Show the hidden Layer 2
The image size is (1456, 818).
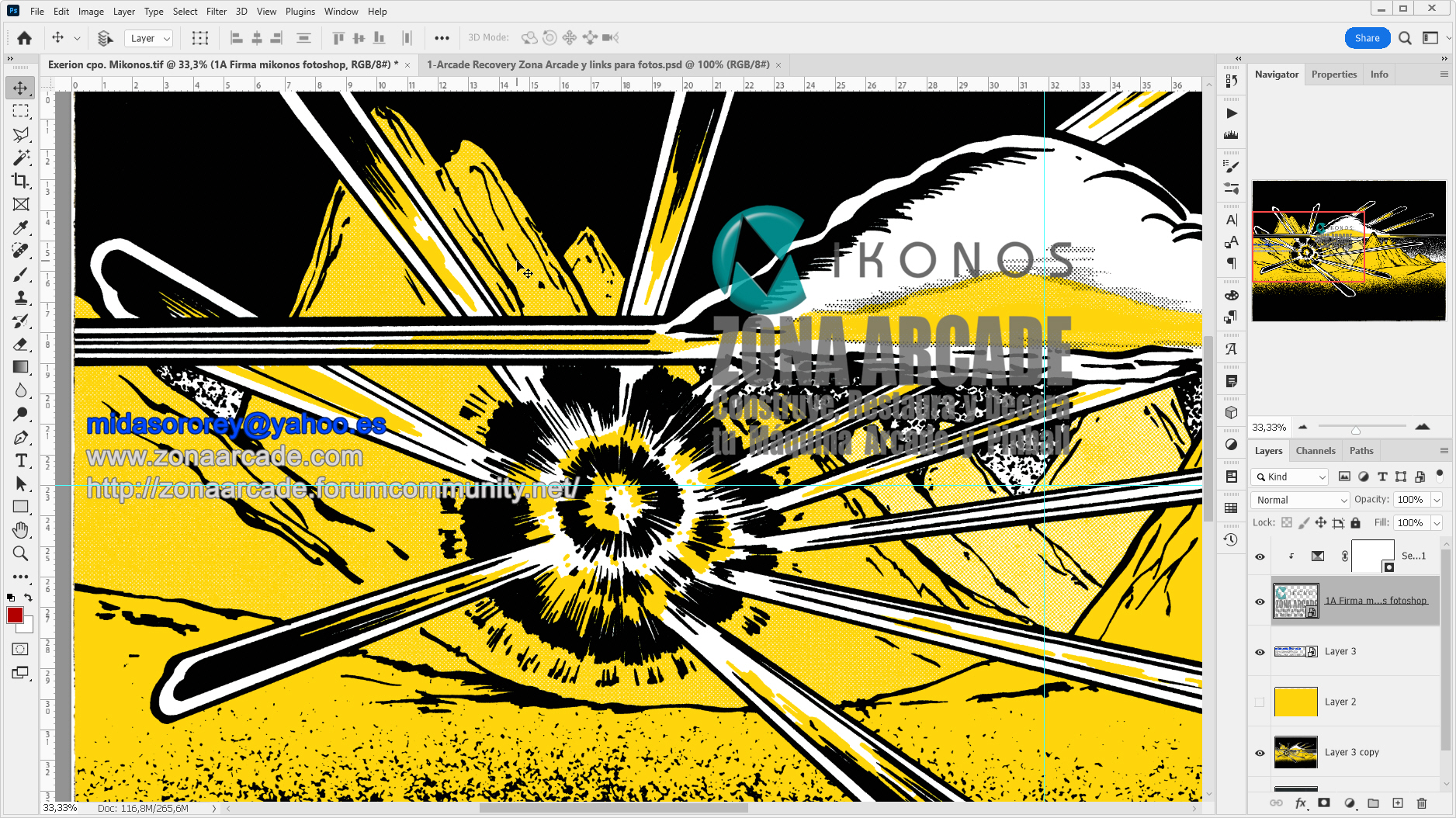click(1260, 702)
